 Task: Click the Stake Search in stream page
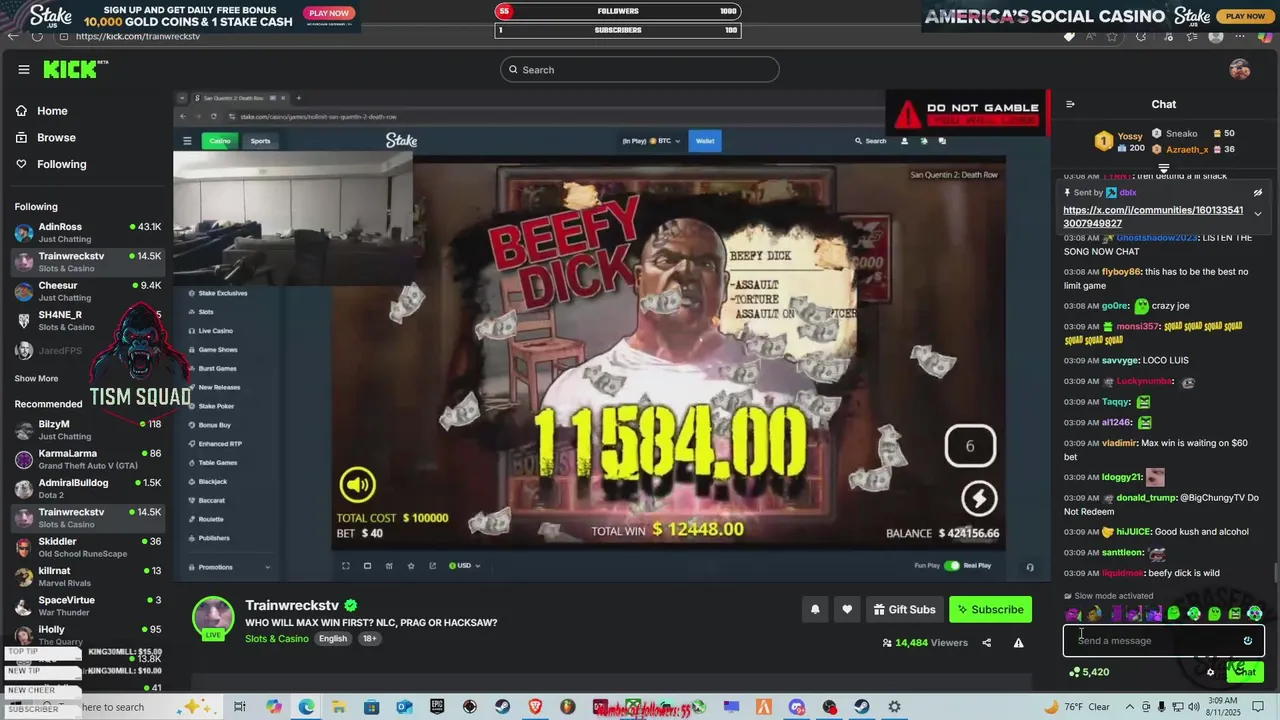point(869,141)
